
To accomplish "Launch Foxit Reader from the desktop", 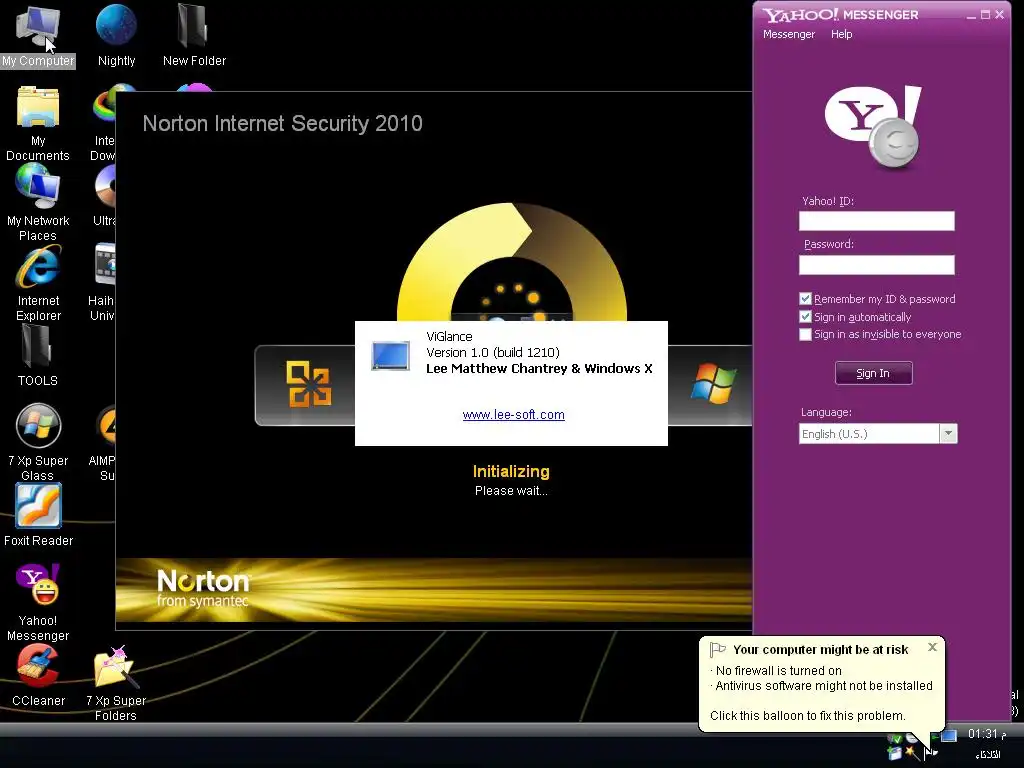I will tap(38, 515).
